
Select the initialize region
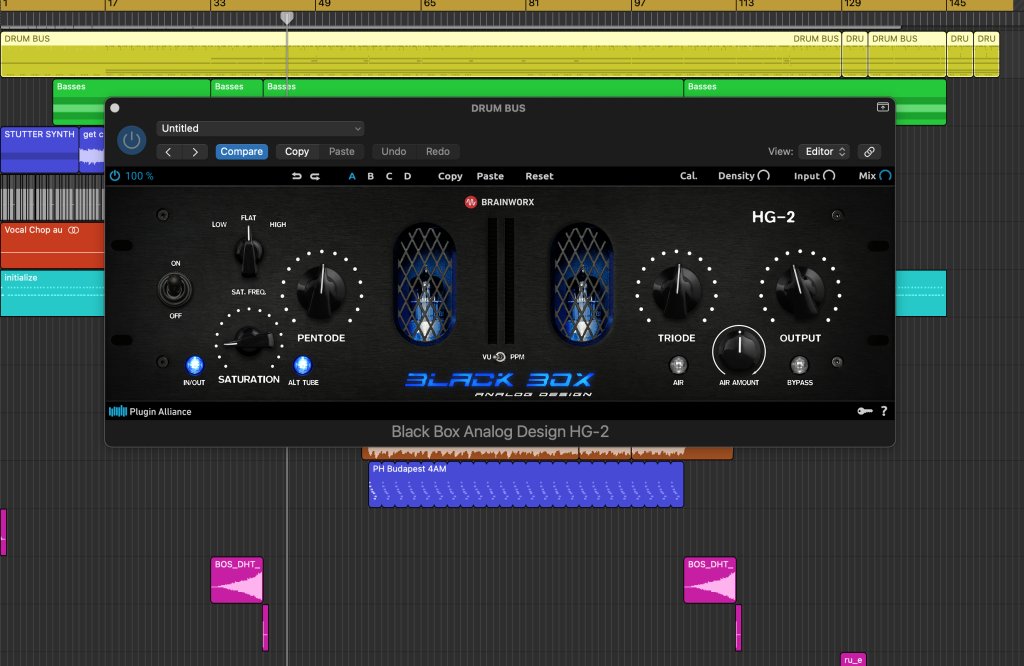52,293
